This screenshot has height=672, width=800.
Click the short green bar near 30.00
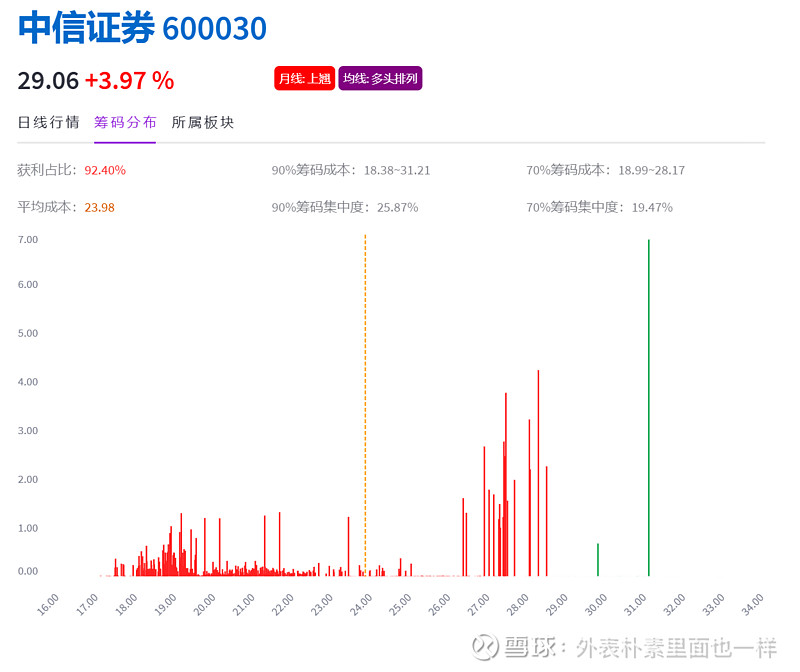(598, 560)
